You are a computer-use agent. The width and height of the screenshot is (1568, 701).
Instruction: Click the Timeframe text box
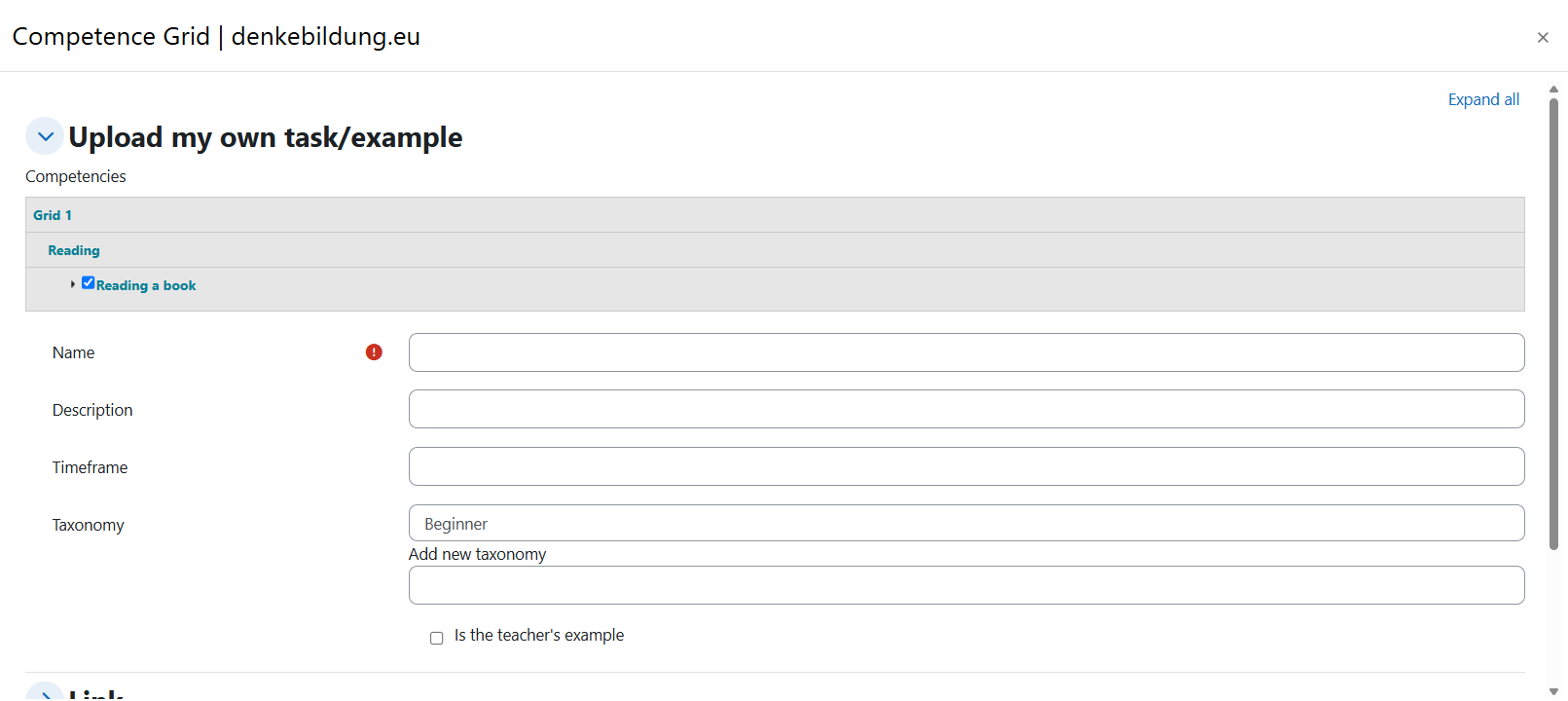[x=966, y=466]
